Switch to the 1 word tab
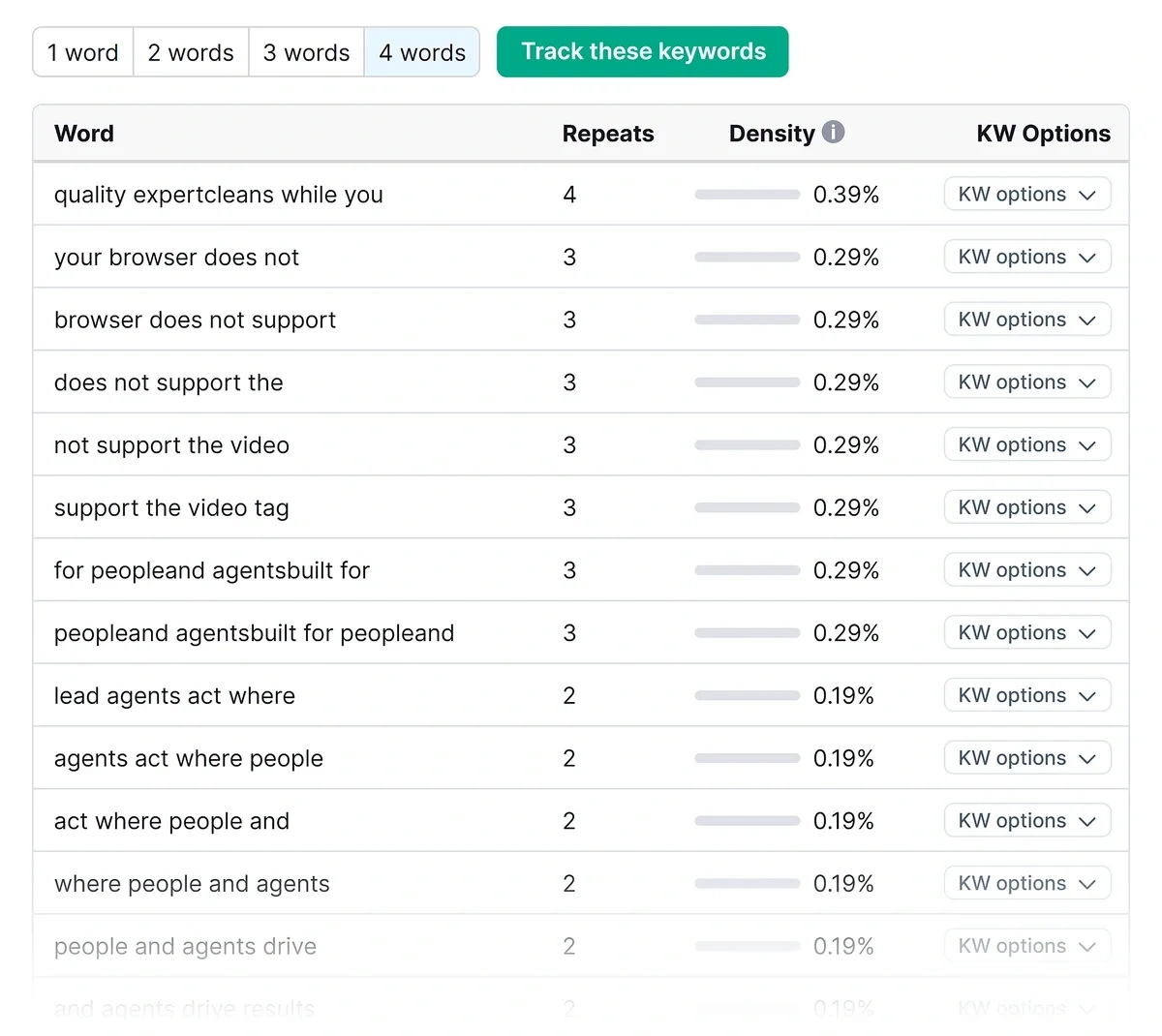 coord(83,52)
